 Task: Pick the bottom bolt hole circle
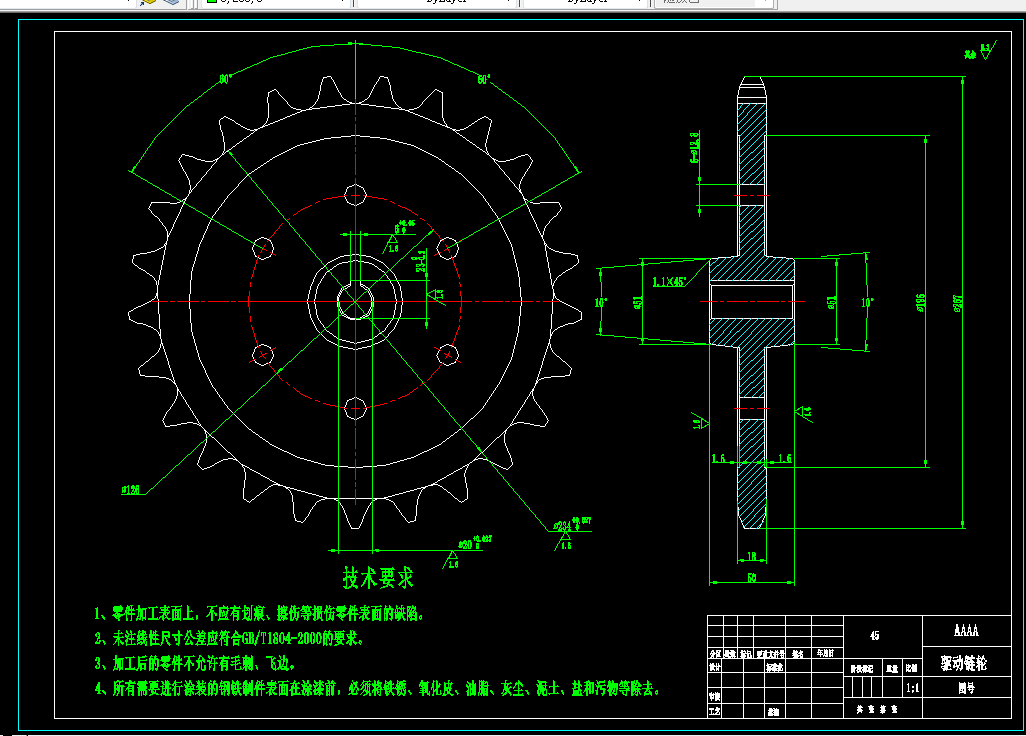point(355,409)
